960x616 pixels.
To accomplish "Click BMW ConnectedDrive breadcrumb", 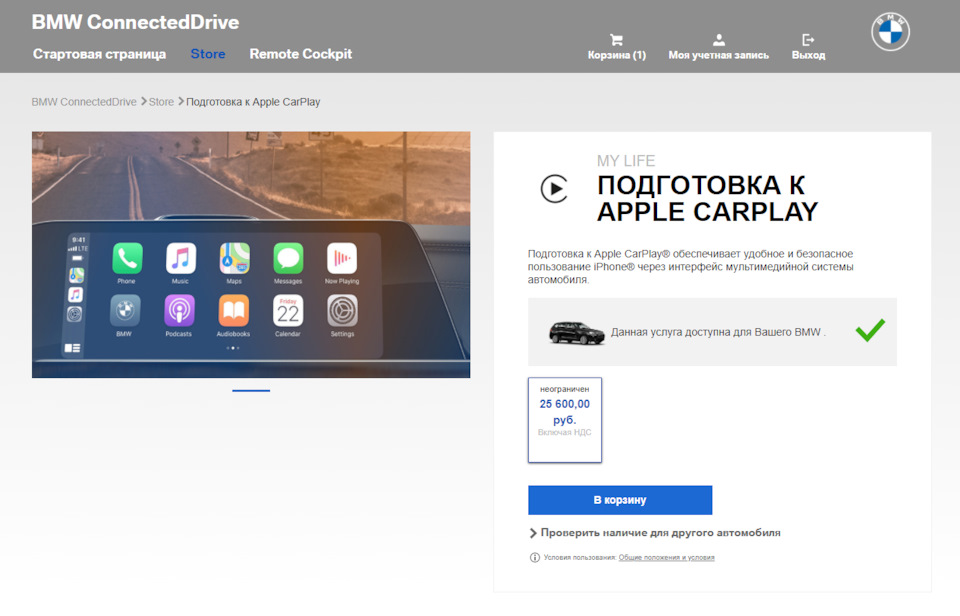I will (x=84, y=102).
